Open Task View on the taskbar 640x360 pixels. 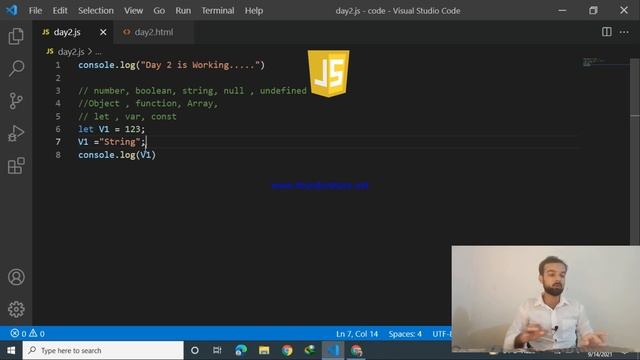[x=217, y=350]
